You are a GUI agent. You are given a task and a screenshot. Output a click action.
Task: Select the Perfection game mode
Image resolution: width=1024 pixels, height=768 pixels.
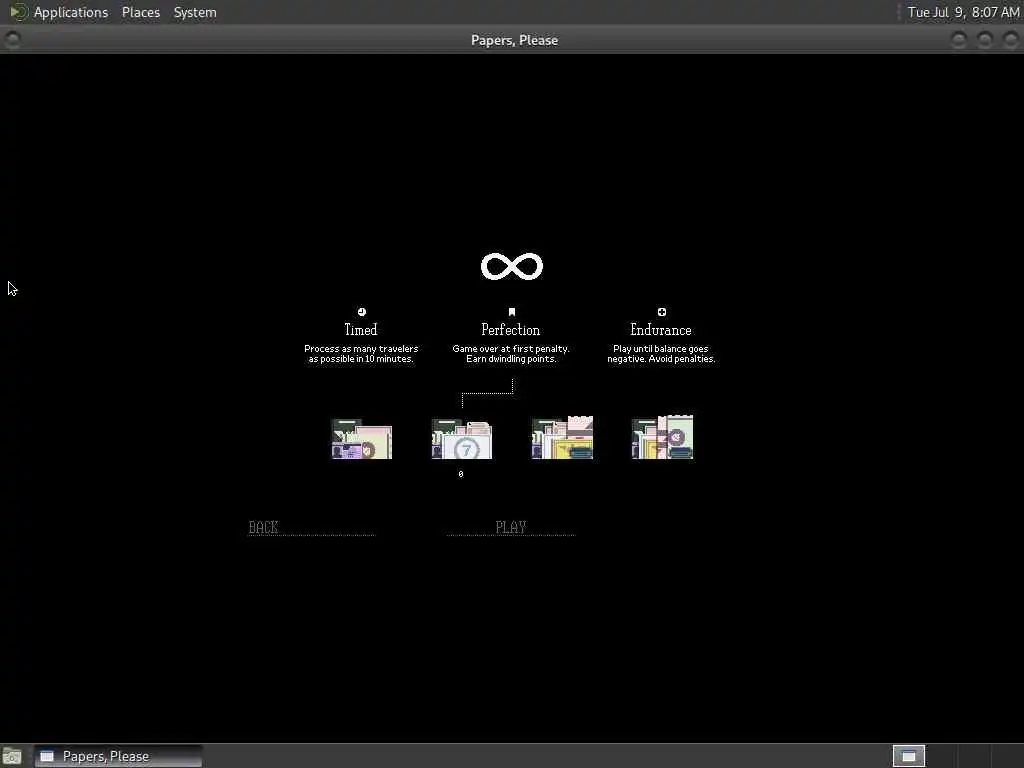[511, 330]
